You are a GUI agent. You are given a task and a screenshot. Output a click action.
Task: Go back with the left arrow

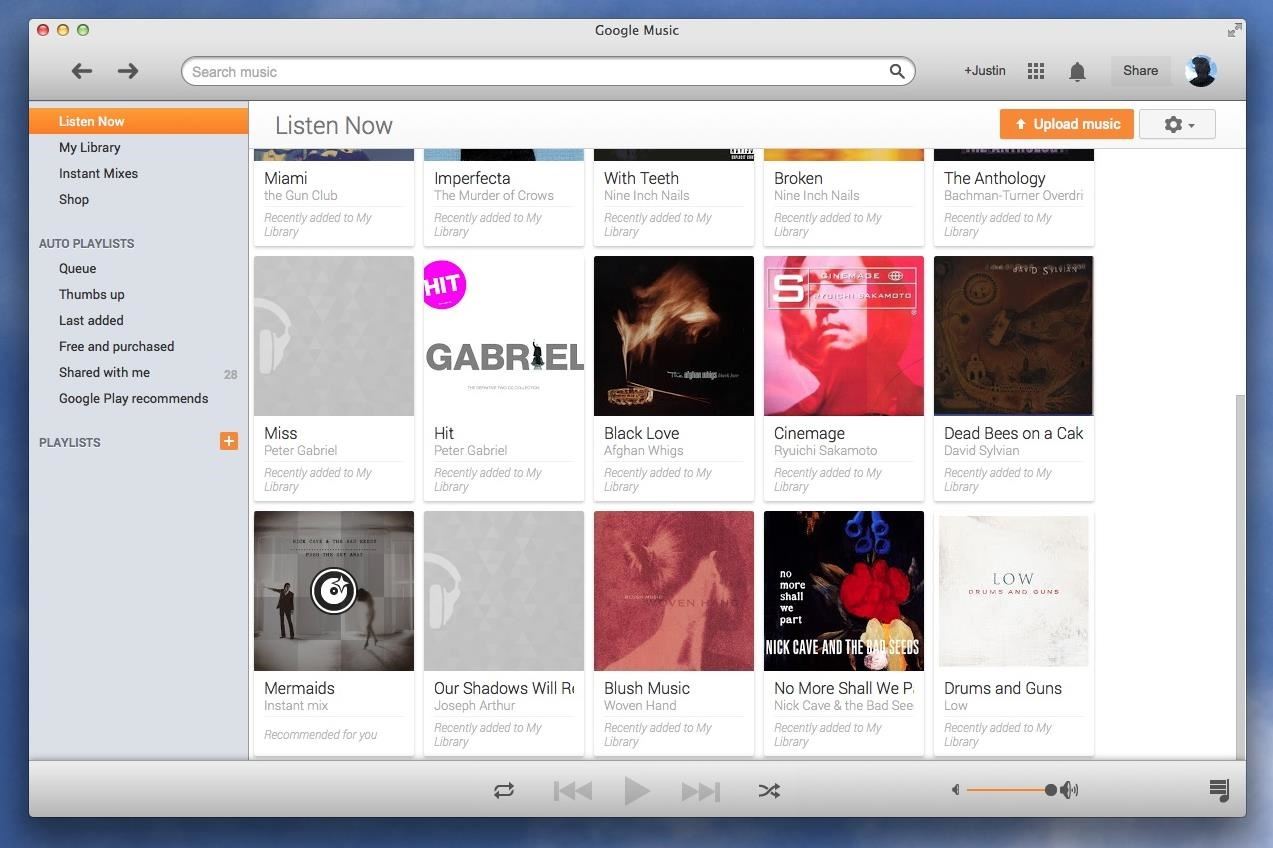(x=82, y=71)
